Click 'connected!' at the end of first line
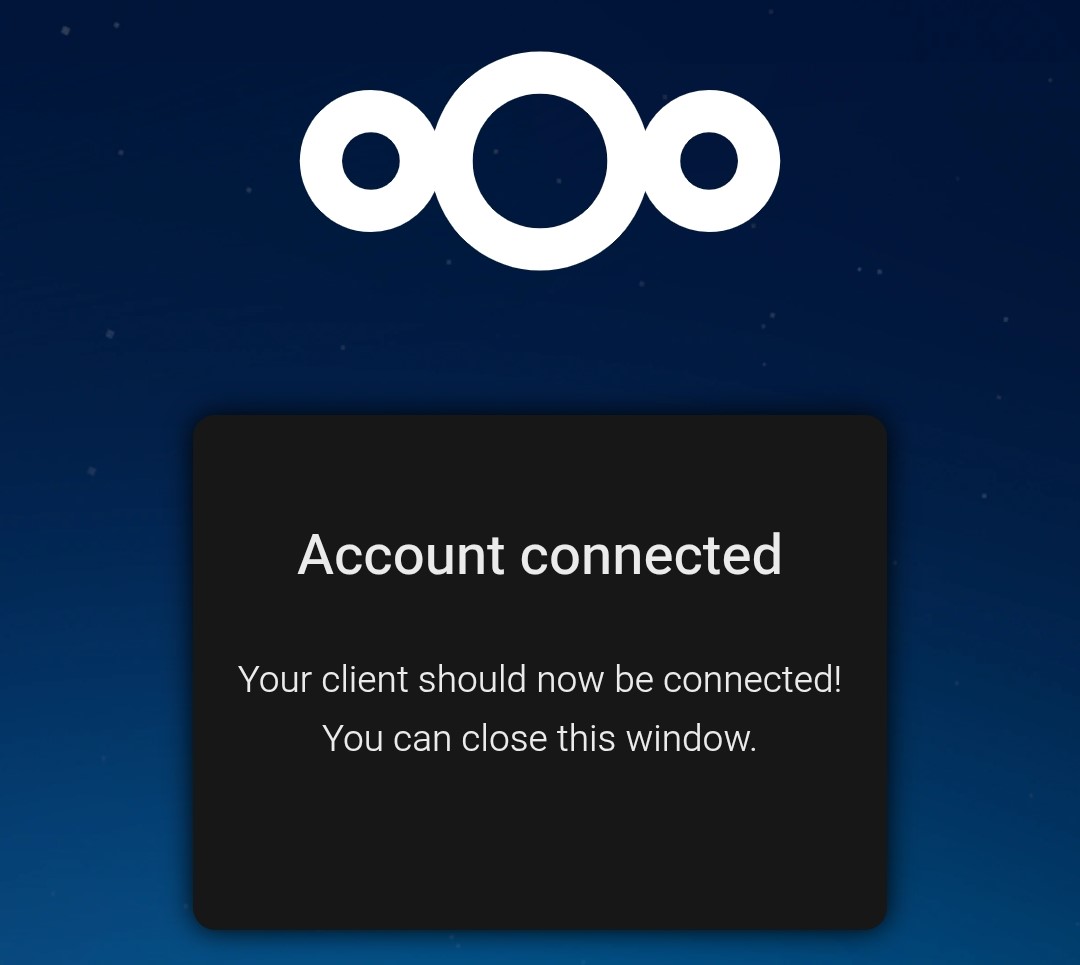1080x965 pixels. coord(752,679)
